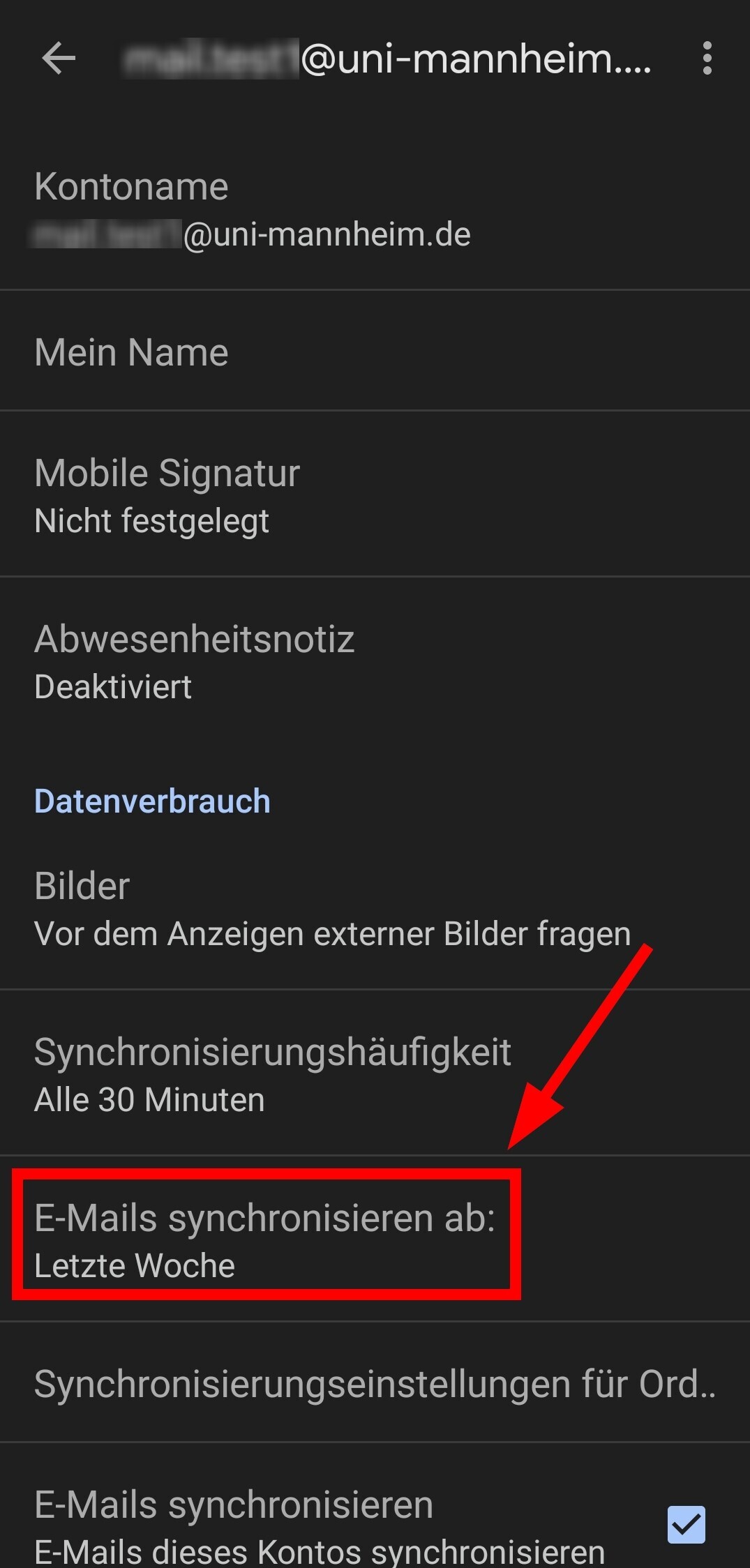Open E-Mails synchronisieren ab option
750x1568 pixels.
tap(375, 1239)
